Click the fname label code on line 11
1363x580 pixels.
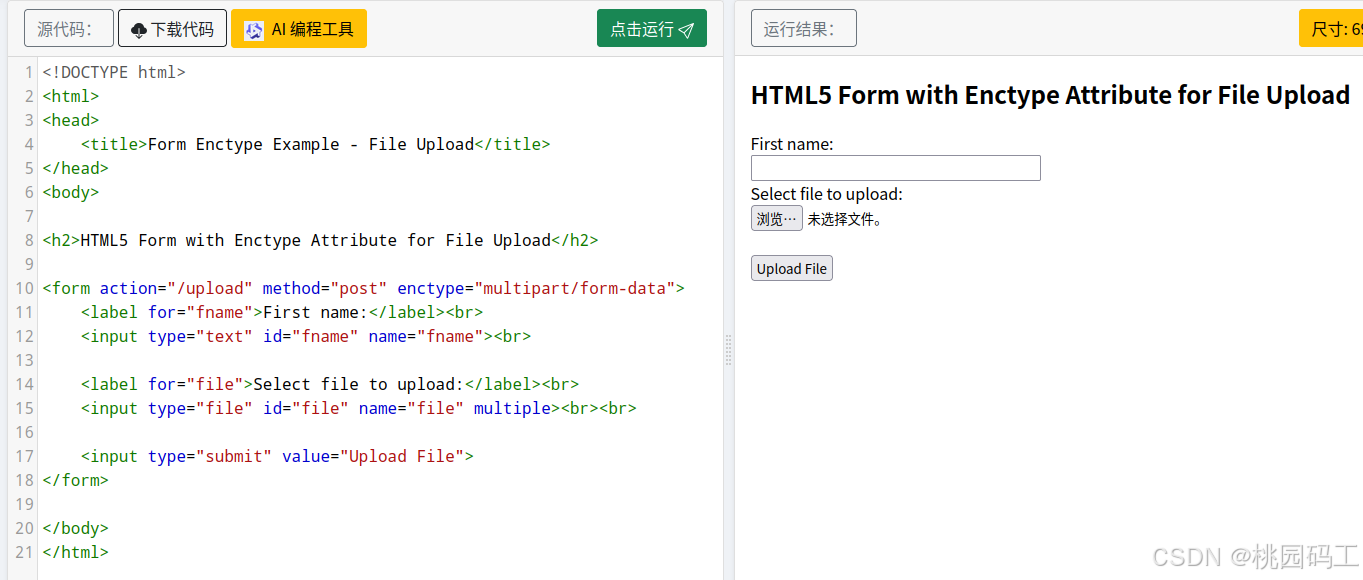[282, 312]
